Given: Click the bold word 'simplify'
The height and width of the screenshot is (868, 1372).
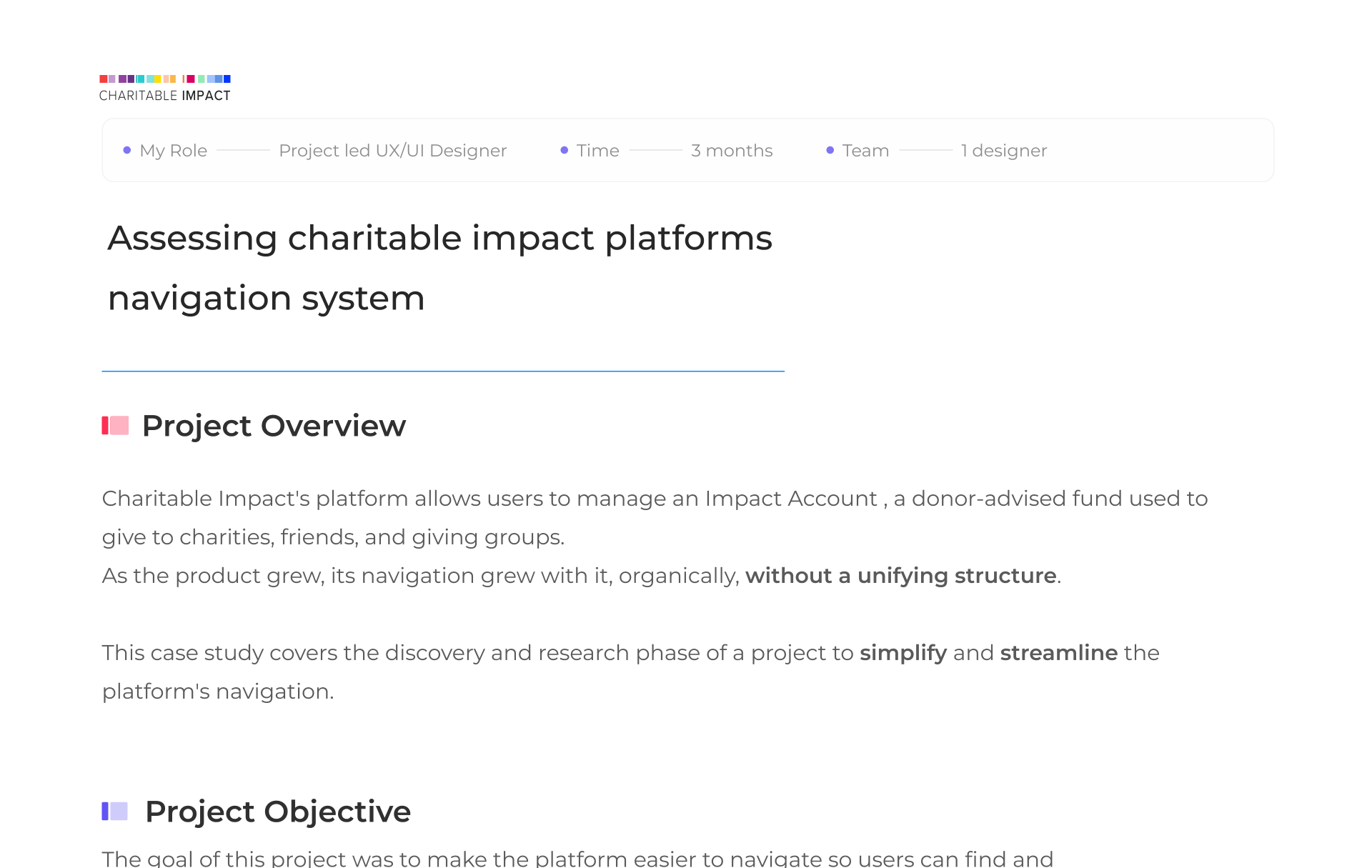Looking at the screenshot, I should pyautogui.click(x=903, y=653).
